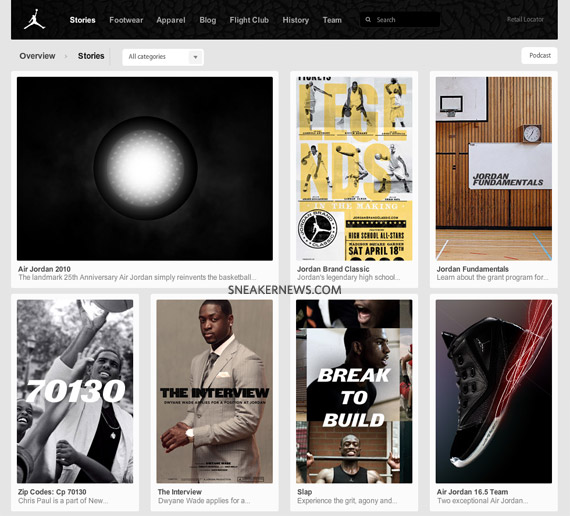Viewport: 570px width, 516px height.
Task: Click 'Experience the grit, agony and...' description
Action: coord(347,501)
